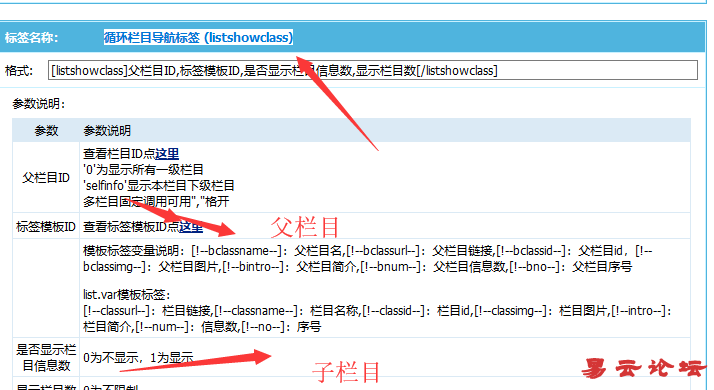This screenshot has width=714, height=390.
Task: Click the 'bclassimg--]: 父栏目图片' line
Action: [x=357, y=267]
